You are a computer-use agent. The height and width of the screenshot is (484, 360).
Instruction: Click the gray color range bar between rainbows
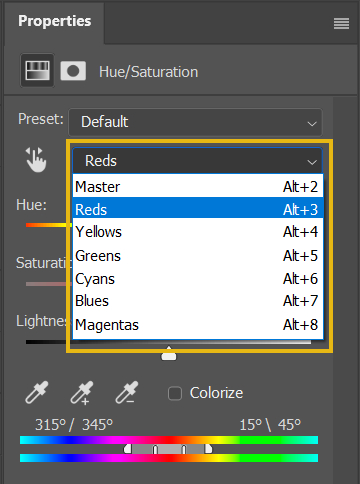click(x=168, y=449)
